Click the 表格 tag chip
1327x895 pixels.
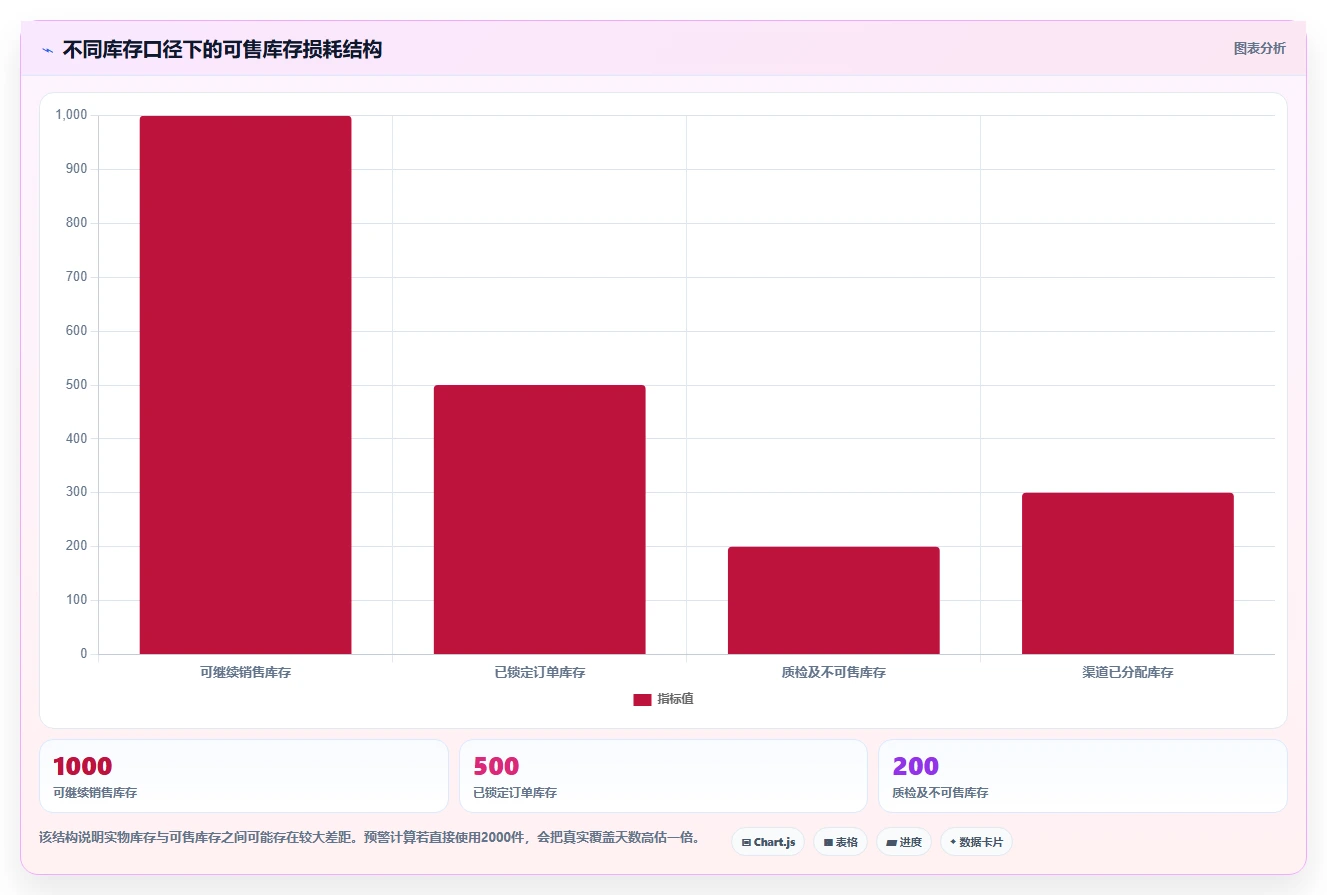tap(840, 842)
